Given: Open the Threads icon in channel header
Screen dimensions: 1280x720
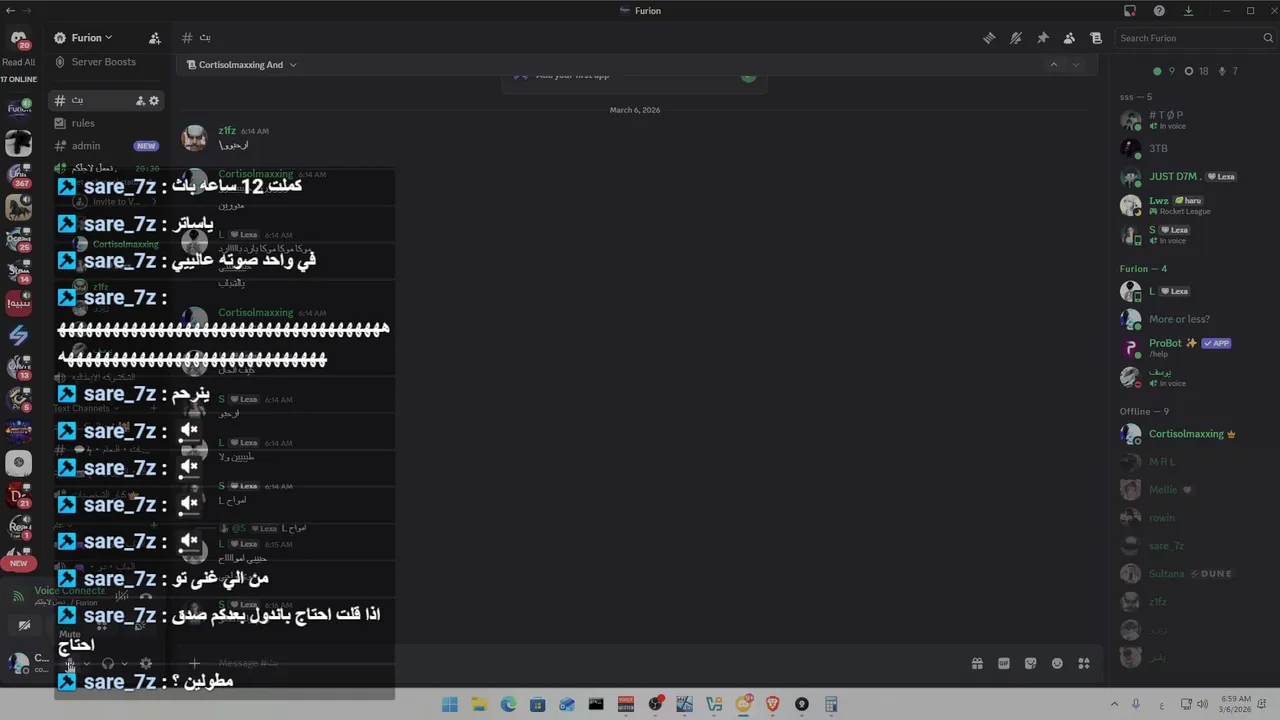Looking at the screenshot, I should point(989,38).
